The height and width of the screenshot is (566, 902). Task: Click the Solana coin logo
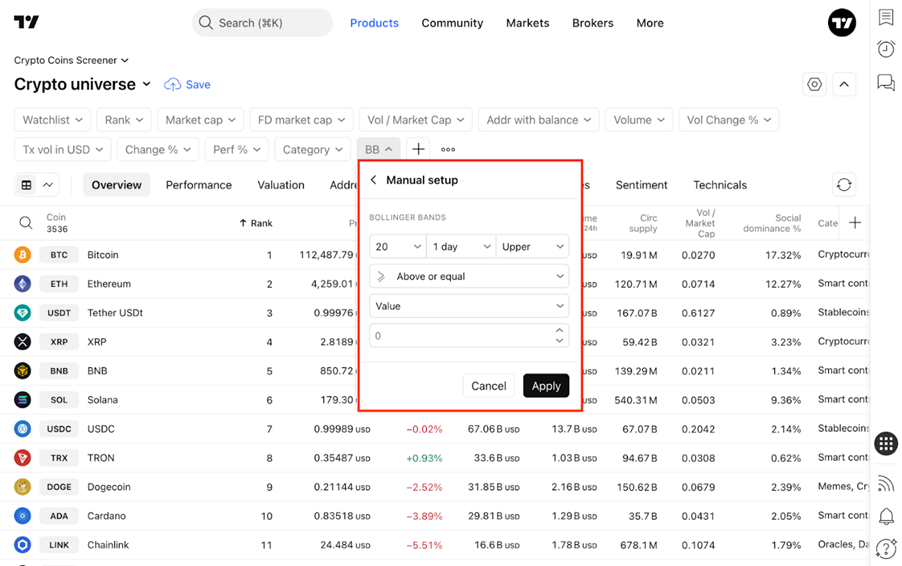click(22, 400)
